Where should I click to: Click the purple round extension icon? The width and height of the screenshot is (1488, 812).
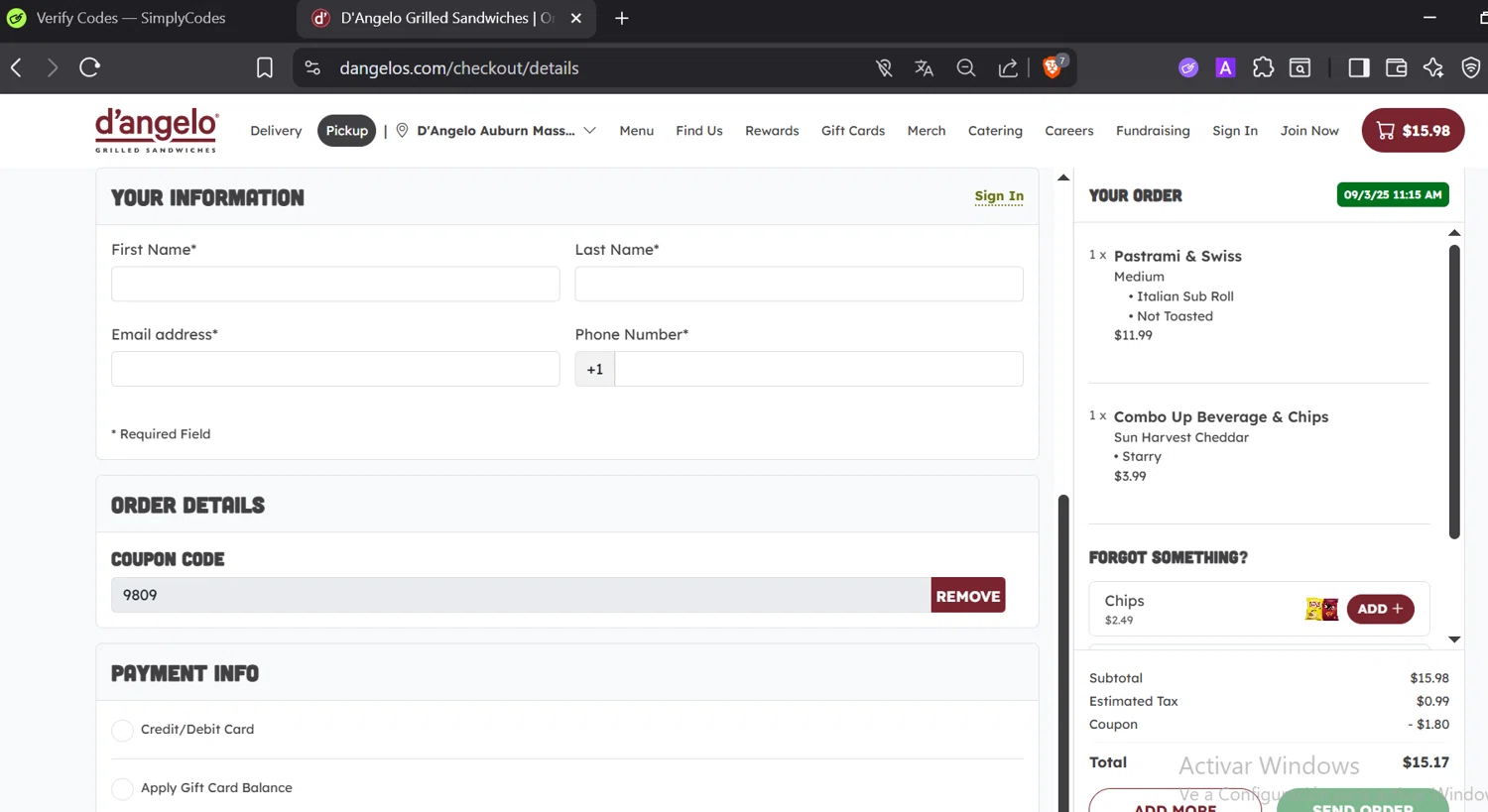(1188, 67)
